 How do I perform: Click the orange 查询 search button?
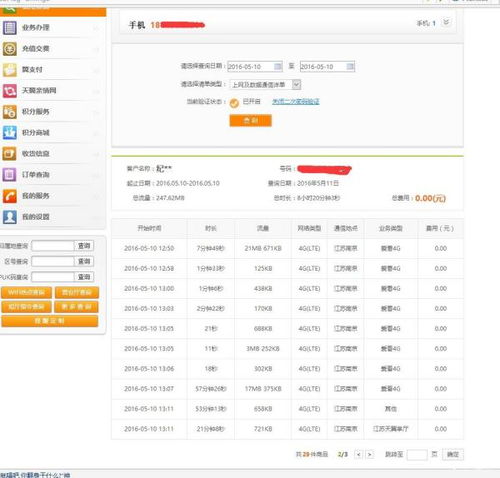250,120
